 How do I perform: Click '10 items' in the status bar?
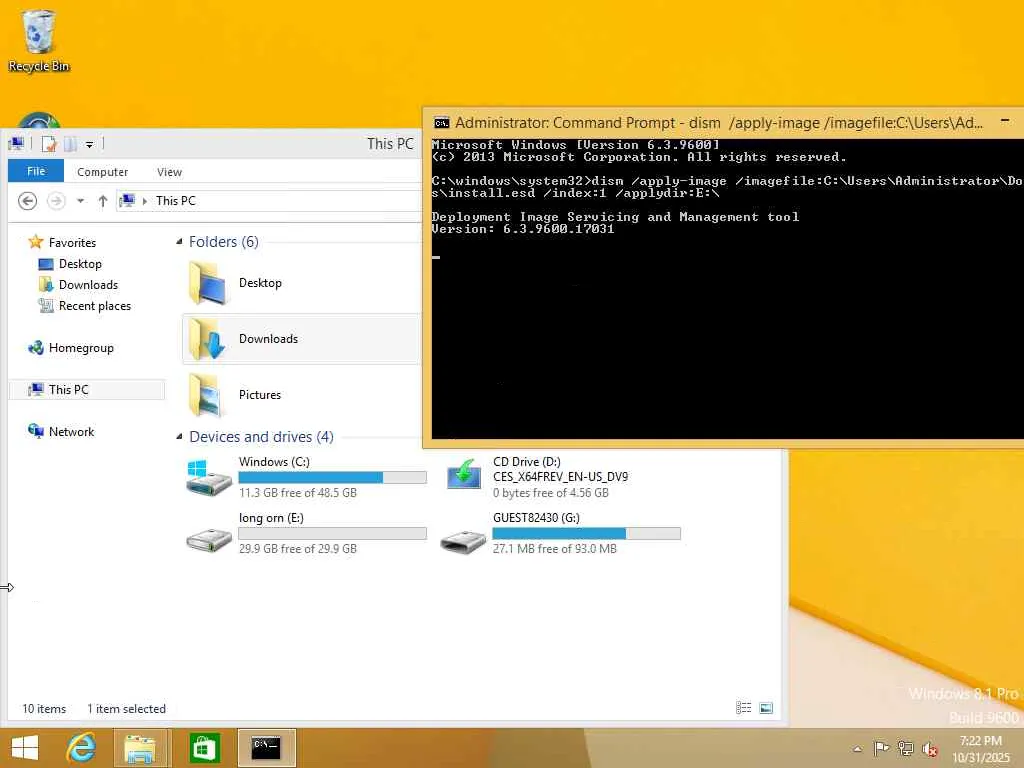[x=44, y=709]
